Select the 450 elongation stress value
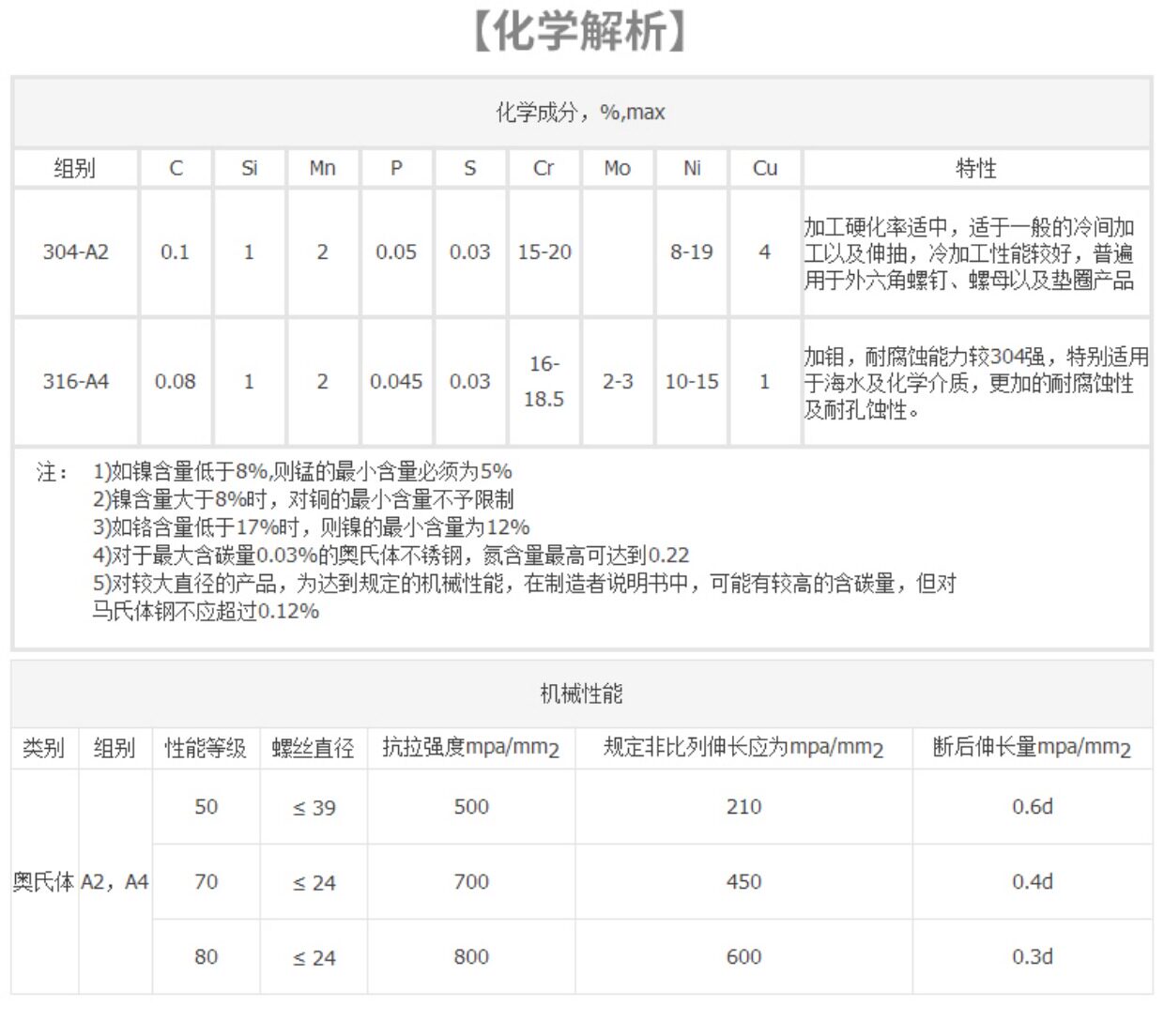1164x1036 pixels. click(743, 882)
